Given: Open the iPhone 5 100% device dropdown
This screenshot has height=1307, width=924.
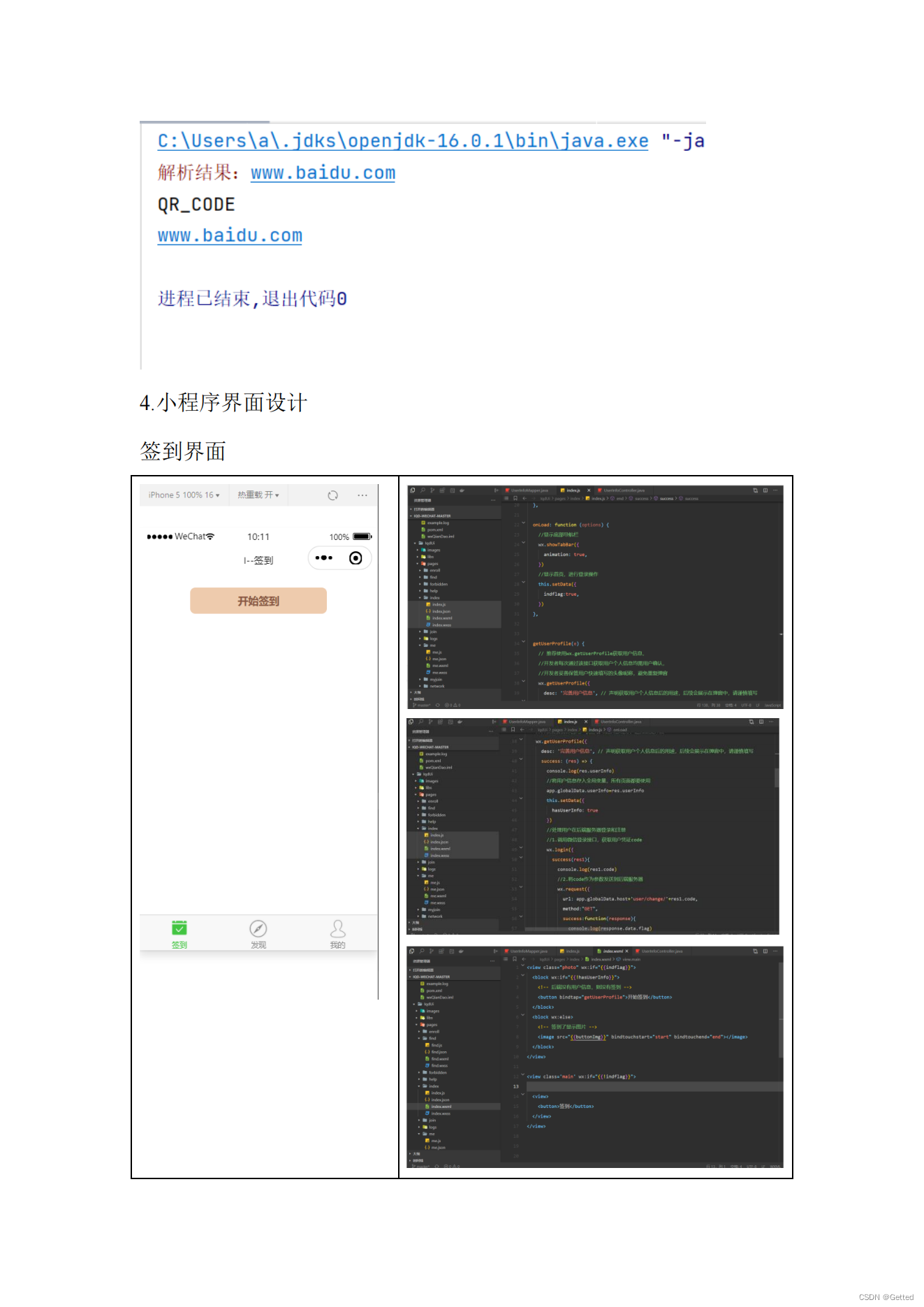Looking at the screenshot, I should (x=184, y=495).
